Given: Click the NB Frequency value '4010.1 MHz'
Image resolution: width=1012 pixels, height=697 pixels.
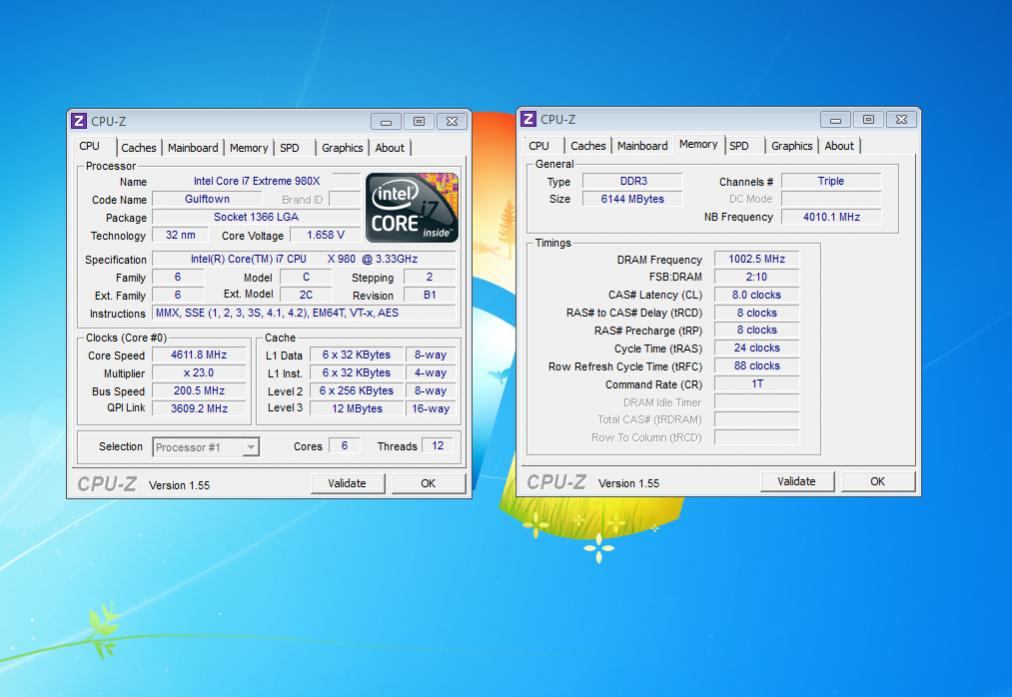Looking at the screenshot, I should [831, 217].
